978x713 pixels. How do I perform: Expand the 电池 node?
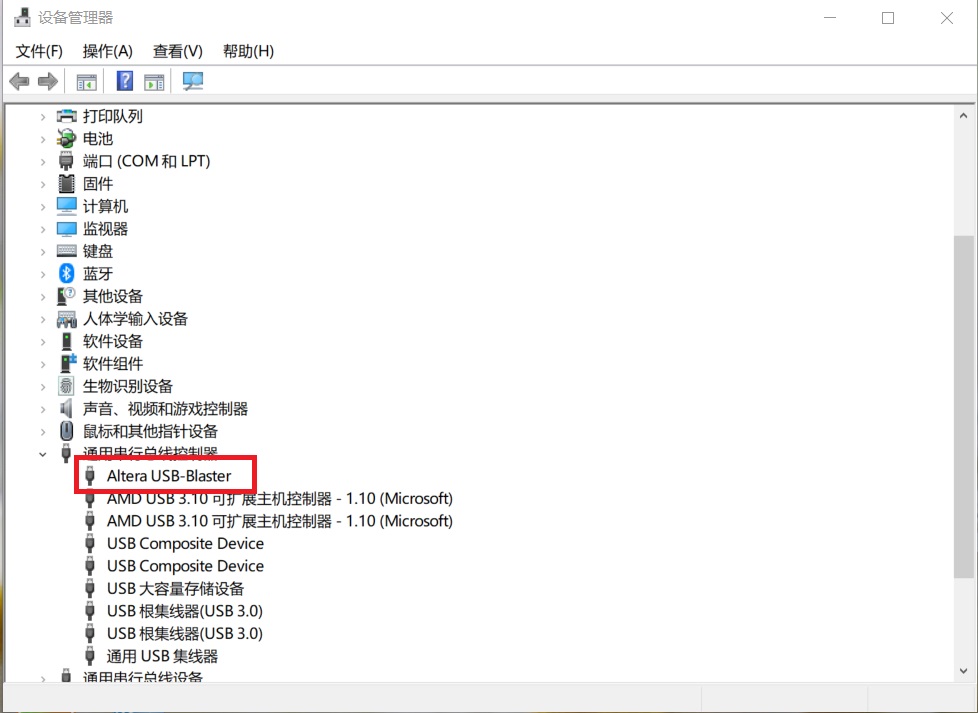(x=42, y=139)
